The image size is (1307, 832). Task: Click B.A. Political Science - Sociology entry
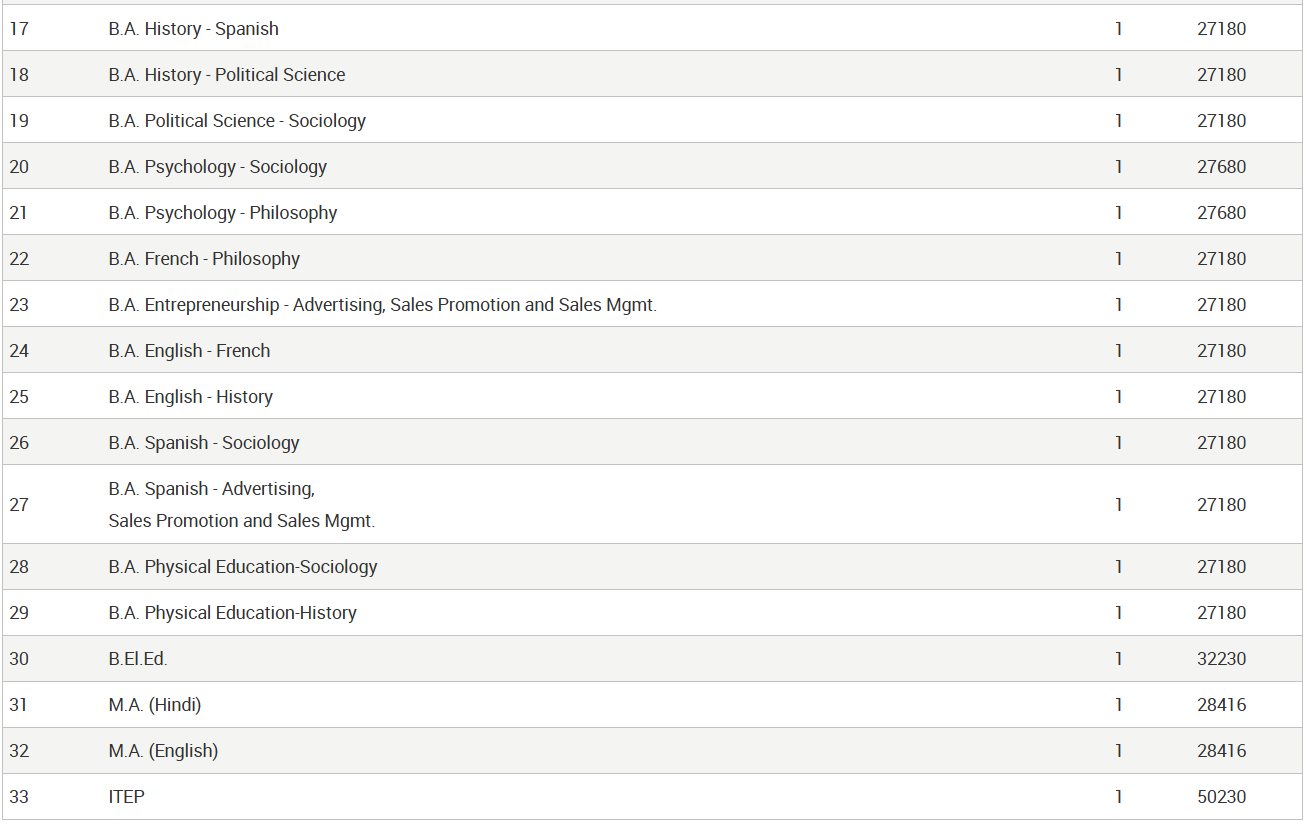[x=237, y=121]
